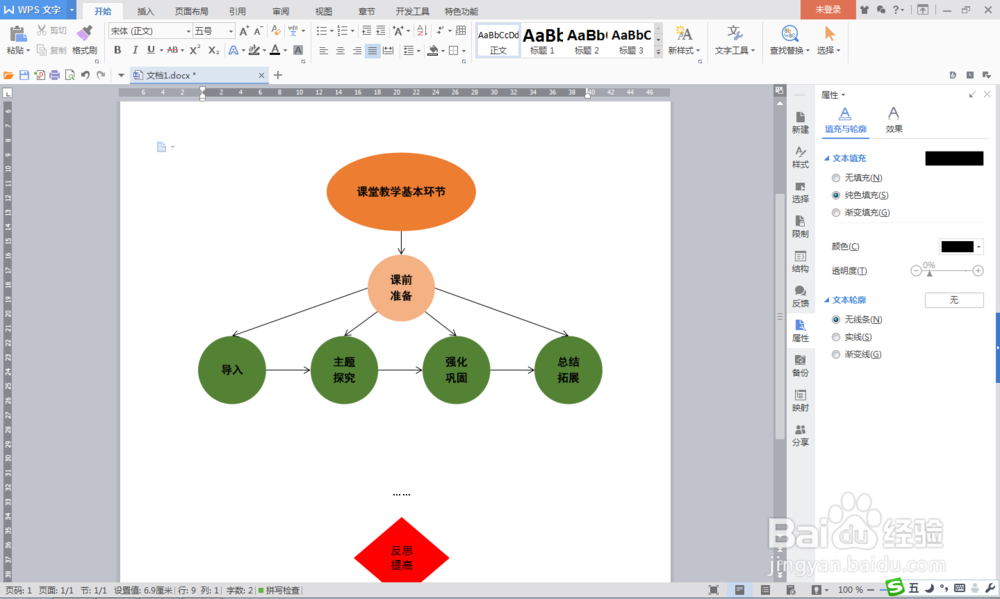The width and height of the screenshot is (1000, 599).
Task: Apply justified alignment
Action: tap(372, 50)
